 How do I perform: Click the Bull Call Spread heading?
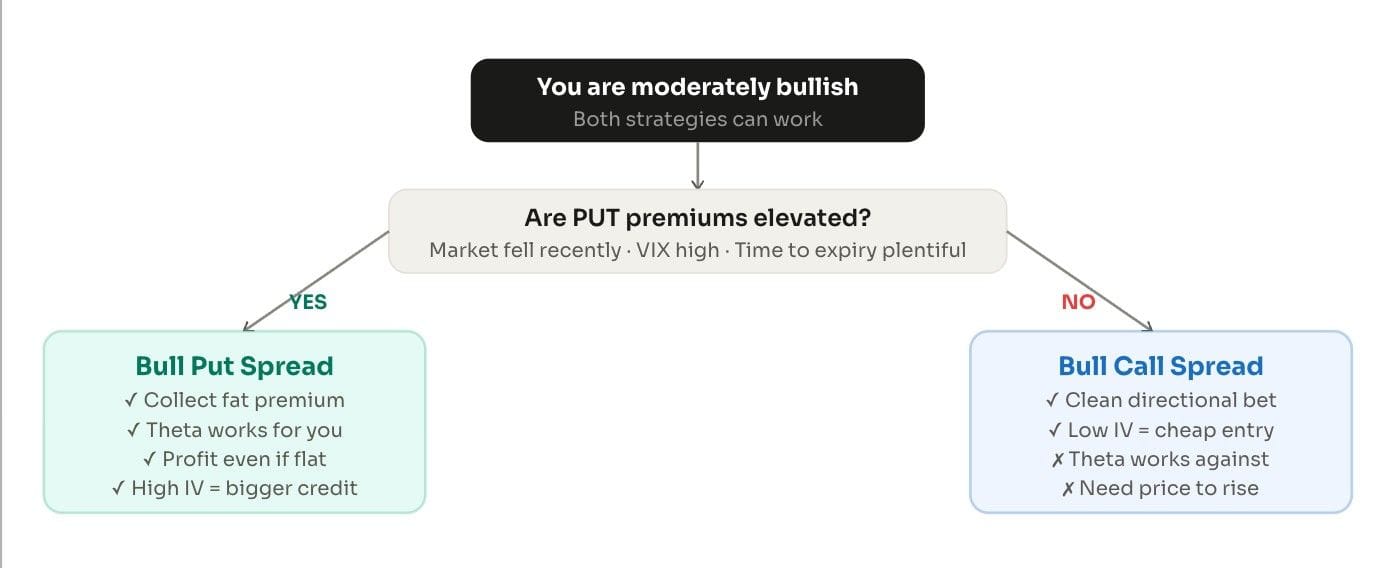1160,366
